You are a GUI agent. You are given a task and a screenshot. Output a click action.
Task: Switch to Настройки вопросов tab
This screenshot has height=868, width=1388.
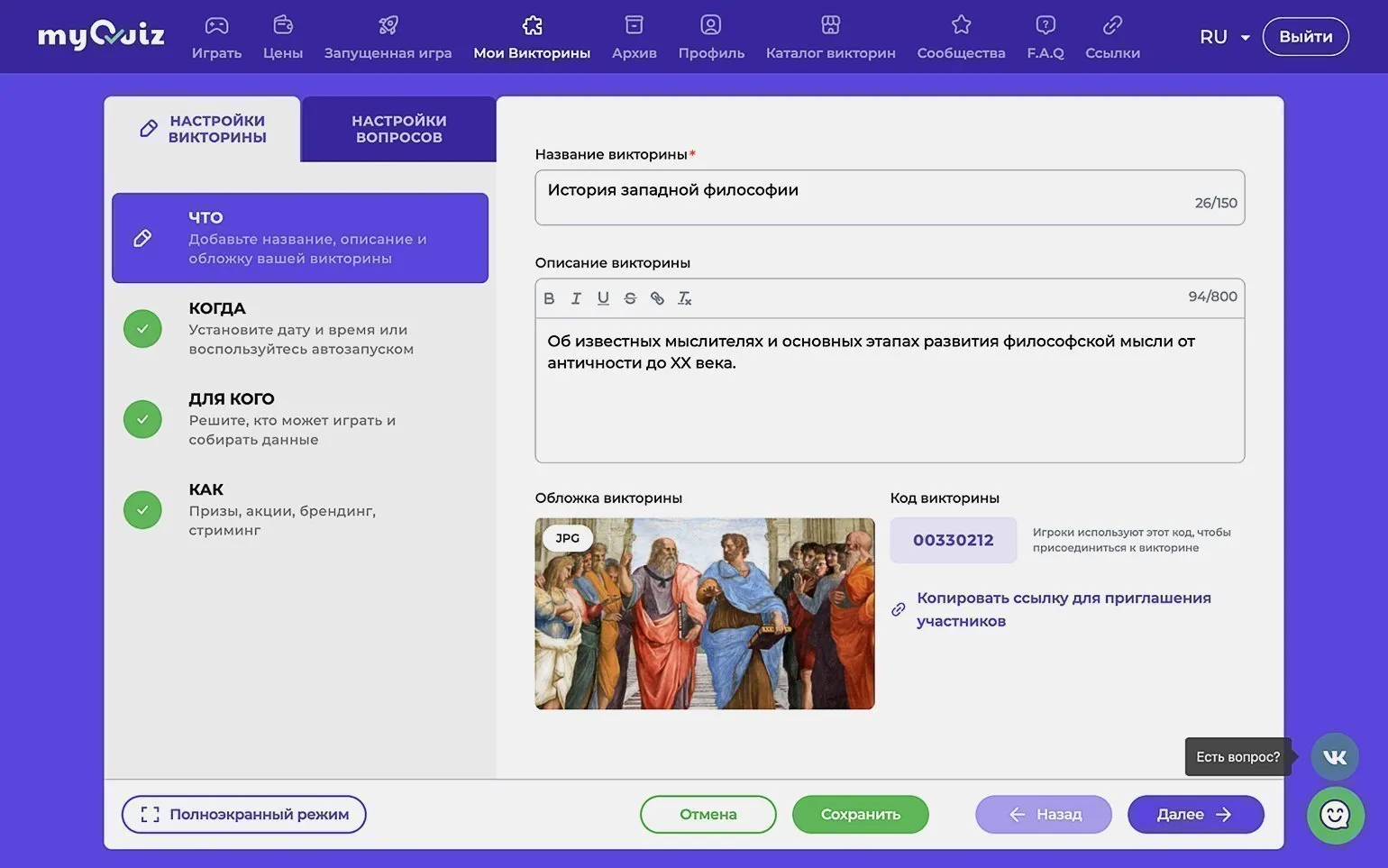click(398, 129)
